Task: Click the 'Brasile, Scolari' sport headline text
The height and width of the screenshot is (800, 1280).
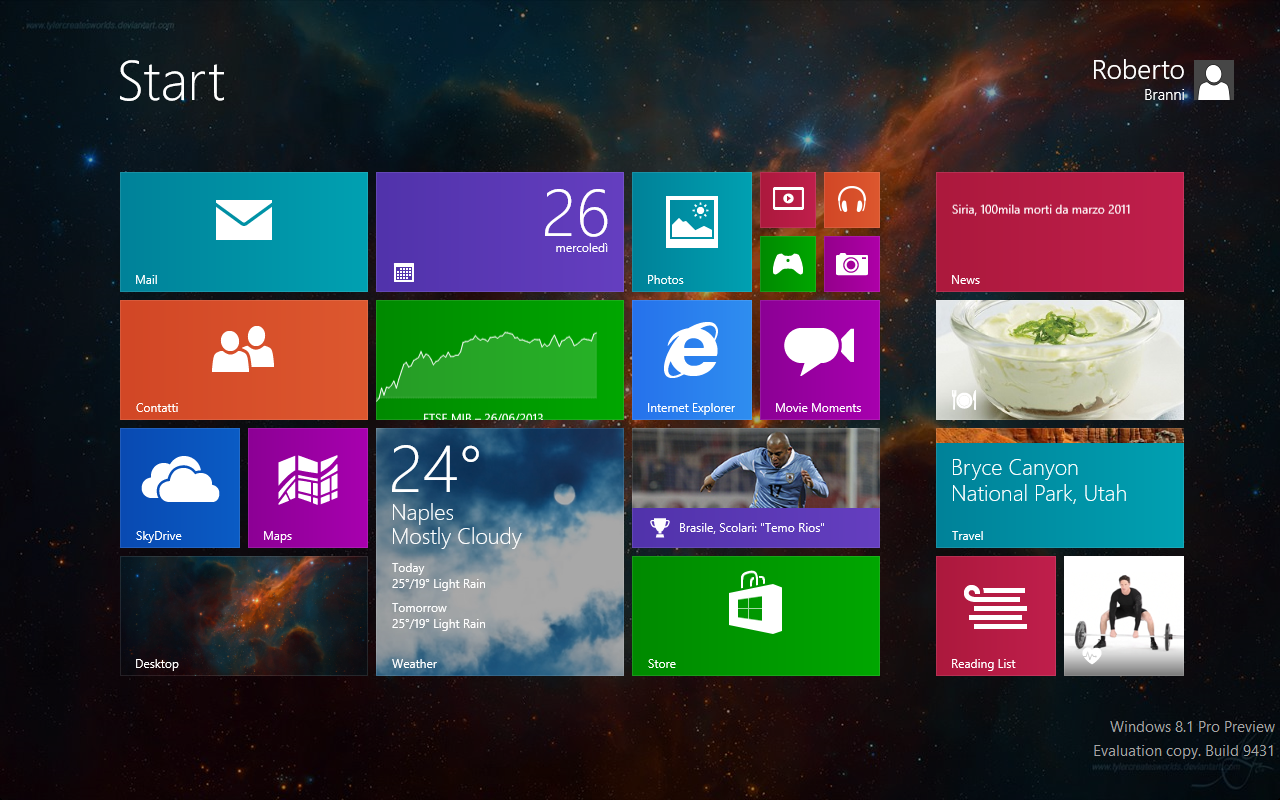Action: [x=752, y=528]
